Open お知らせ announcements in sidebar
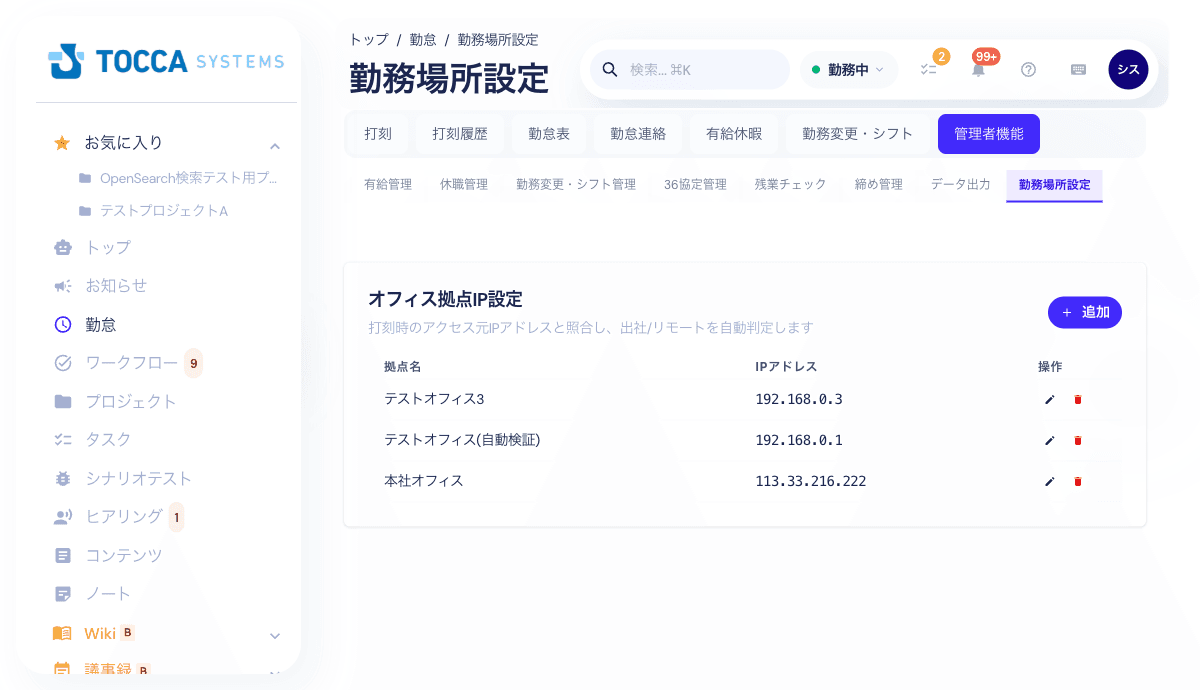Viewport: 1200px width, 690px height. 101,285
